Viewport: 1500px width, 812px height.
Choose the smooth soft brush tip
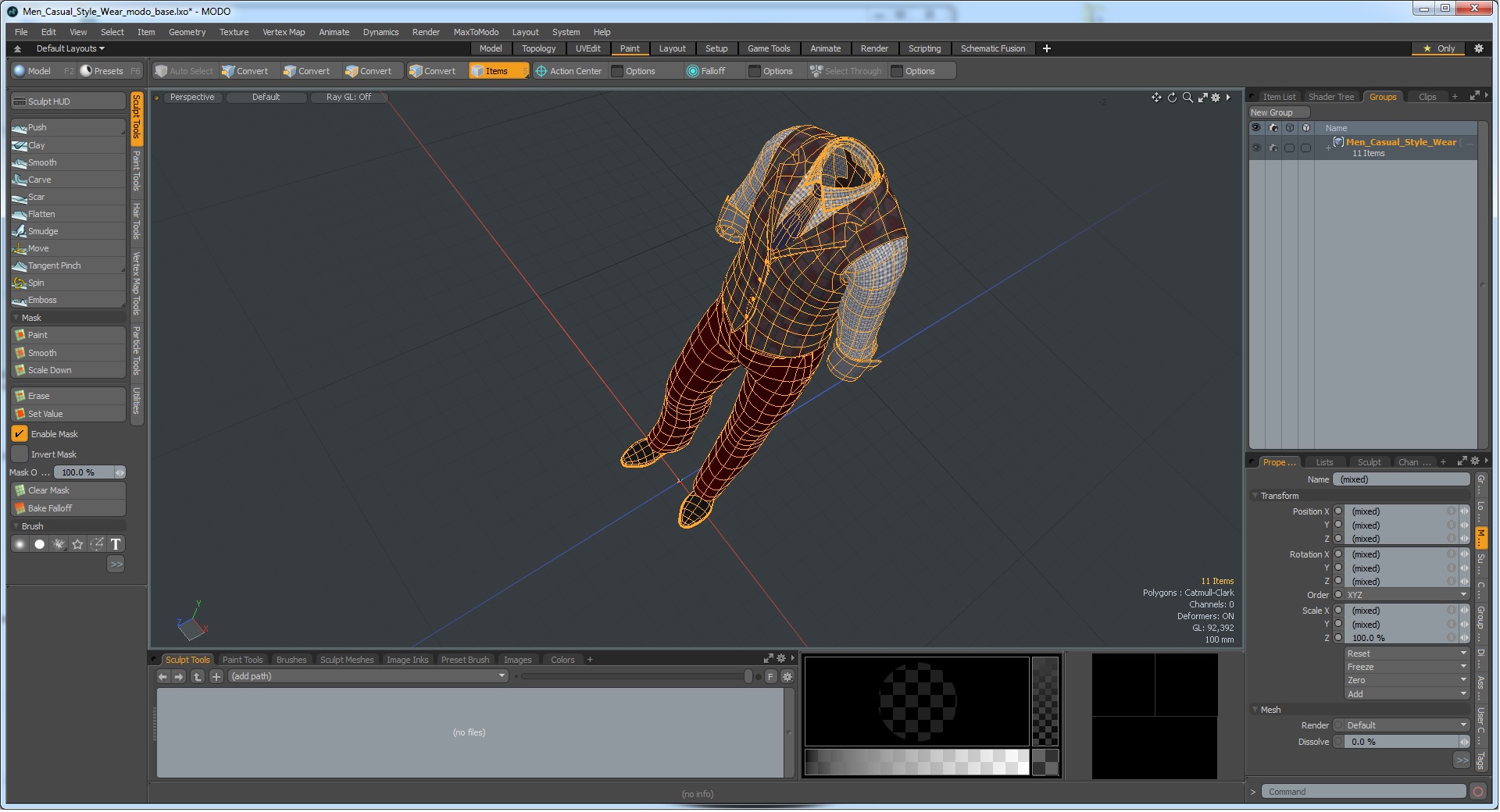[20, 544]
